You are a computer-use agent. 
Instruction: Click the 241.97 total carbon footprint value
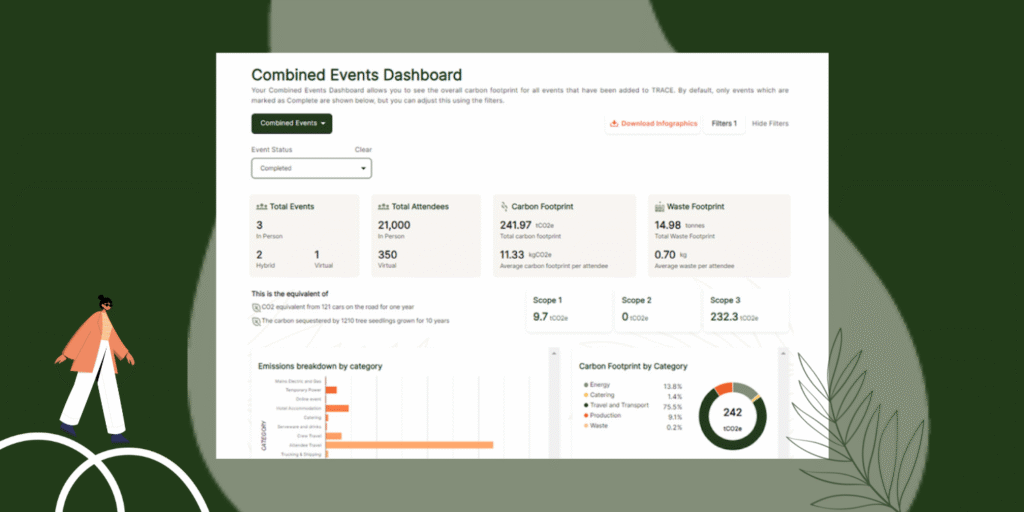tap(515, 225)
